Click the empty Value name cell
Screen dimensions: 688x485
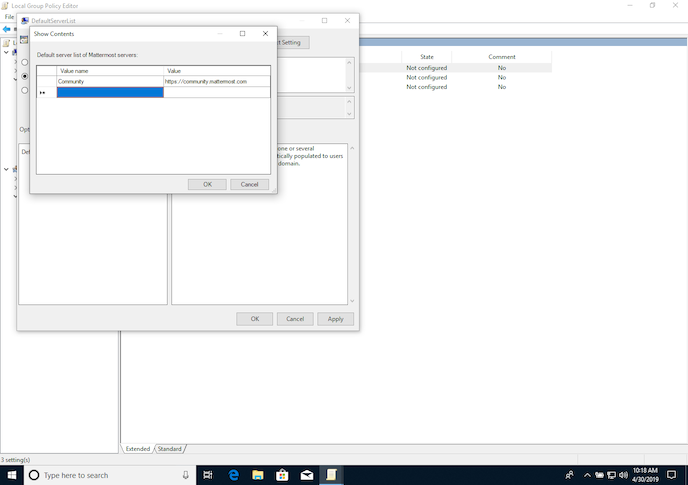(x=110, y=92)
